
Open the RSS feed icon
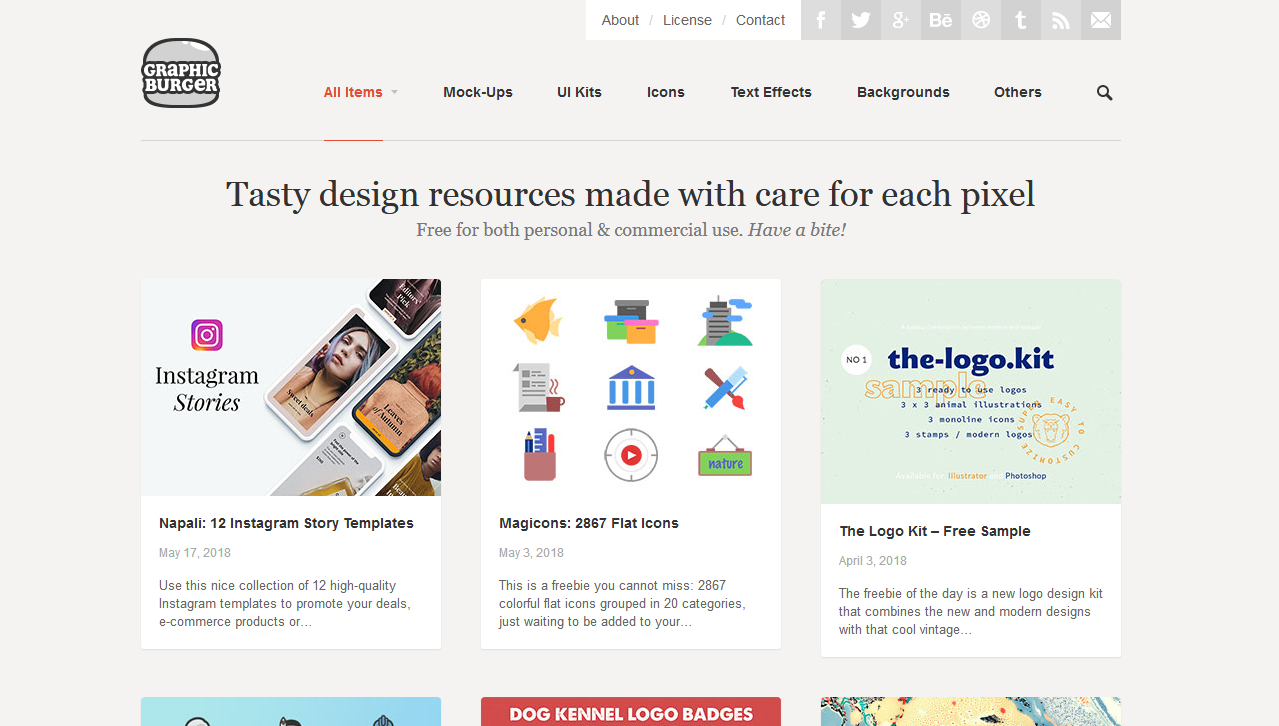1061,20
